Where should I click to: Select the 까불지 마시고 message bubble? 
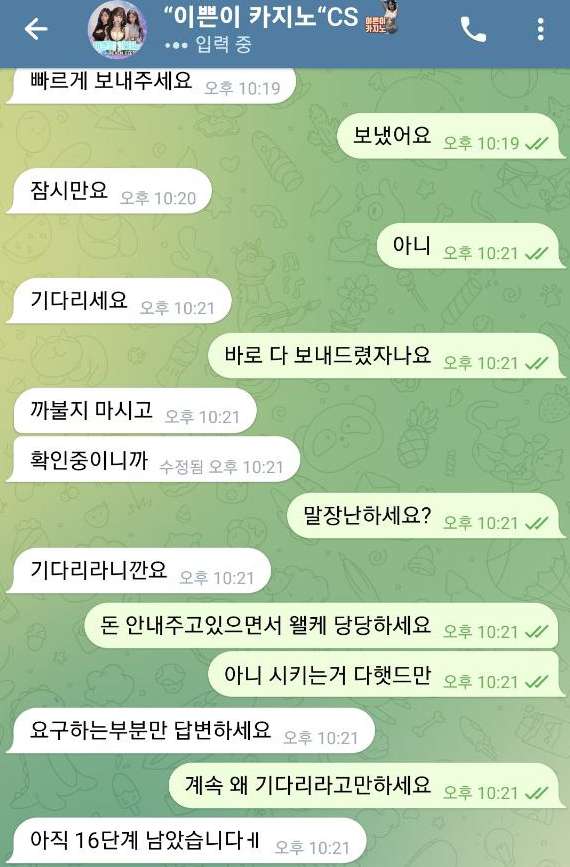coord(133,411)
